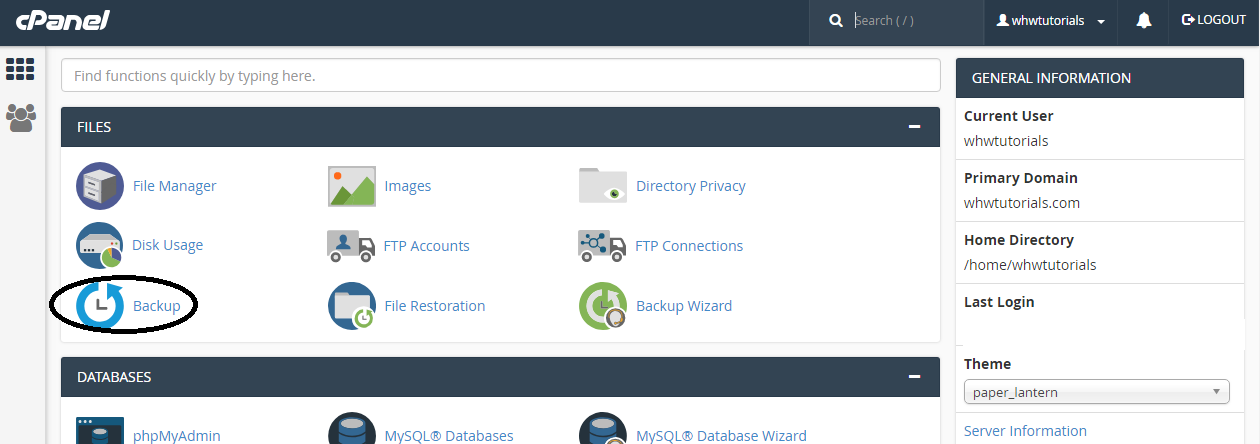Open User Manager people icon in sidebar
1260x444 pixels.
pos(20,118)
